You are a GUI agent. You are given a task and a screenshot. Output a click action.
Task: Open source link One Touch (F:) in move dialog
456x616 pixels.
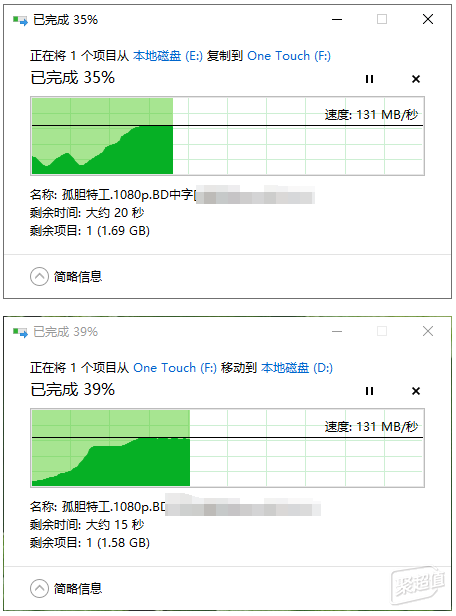coord(175,368)
